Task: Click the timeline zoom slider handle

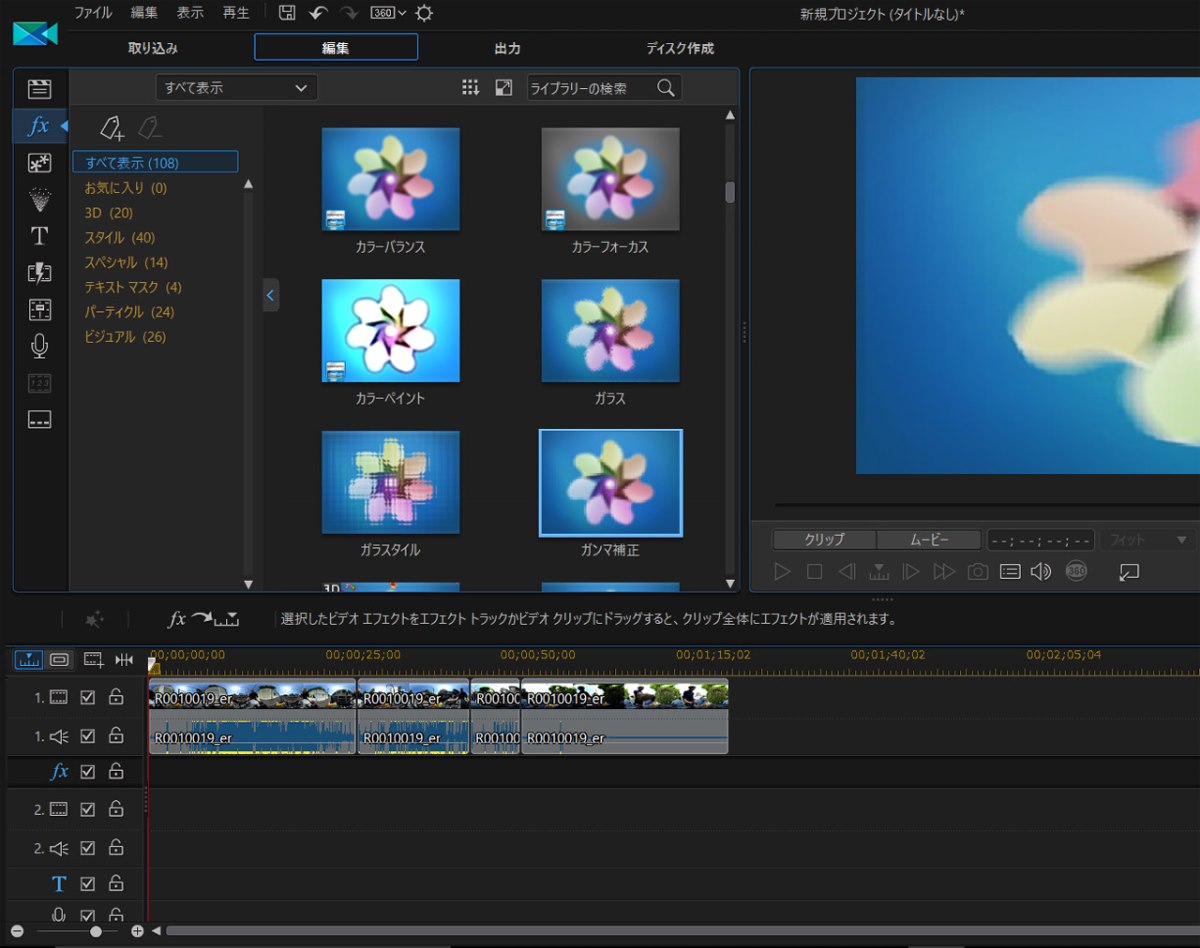Action: click(96, 931)
